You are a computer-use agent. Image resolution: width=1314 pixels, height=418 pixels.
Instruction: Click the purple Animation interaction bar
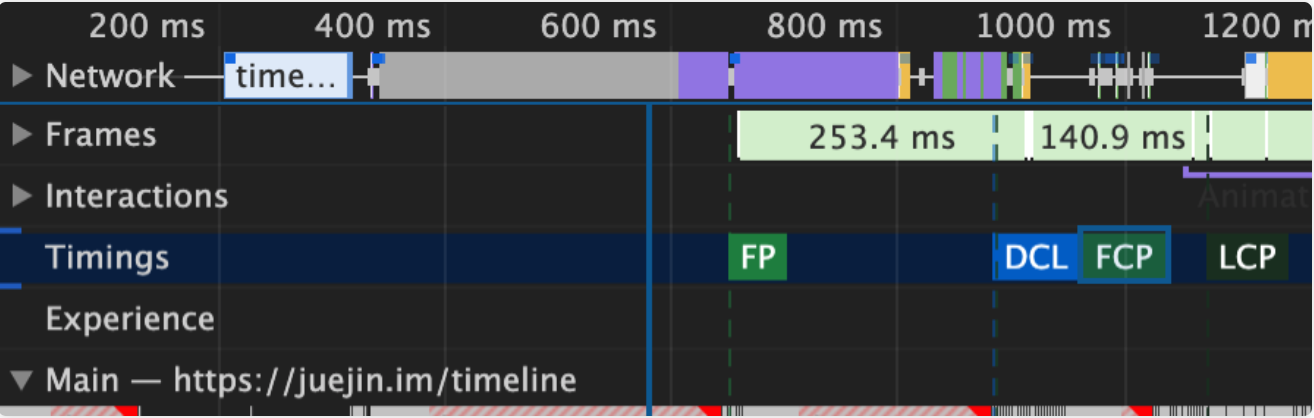point(1247,173)
